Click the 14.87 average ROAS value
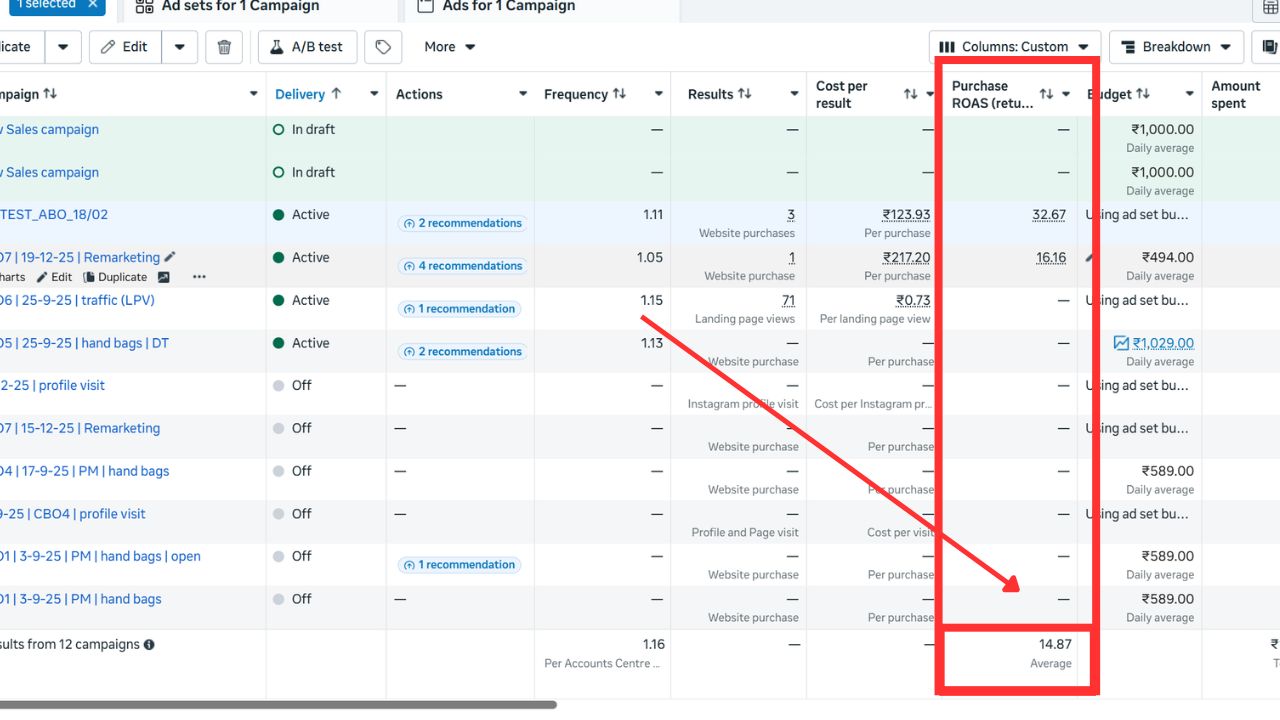The image size is (1280, 720). tap(1055, 645)
